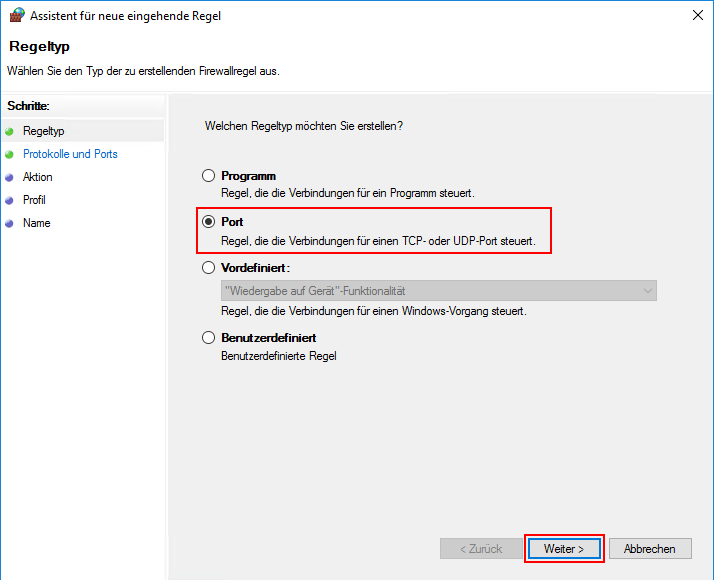The image size is (714, 580).
Task: Open the Wiedergabe auf Gerät dropdown
Action: pos(439,290)
